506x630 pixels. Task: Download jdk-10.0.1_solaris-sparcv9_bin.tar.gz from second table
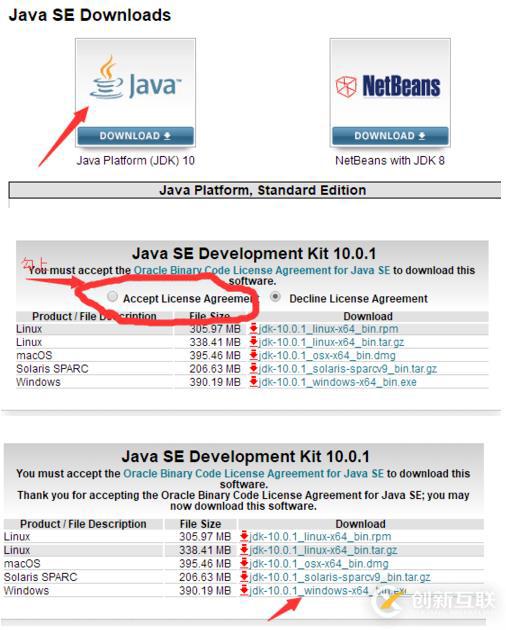340,577
